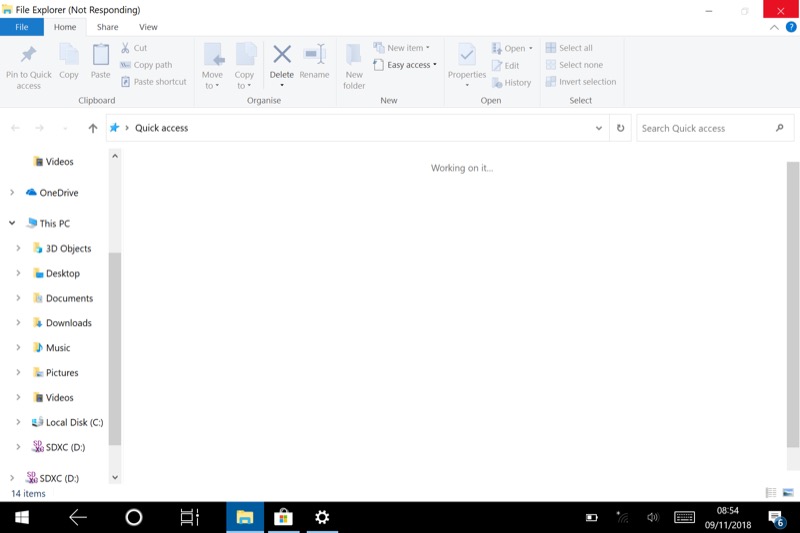The height and width of the screenshot is (533, 800).
Task: Open Settings gear on taskbar
Action: click(322, 517)
